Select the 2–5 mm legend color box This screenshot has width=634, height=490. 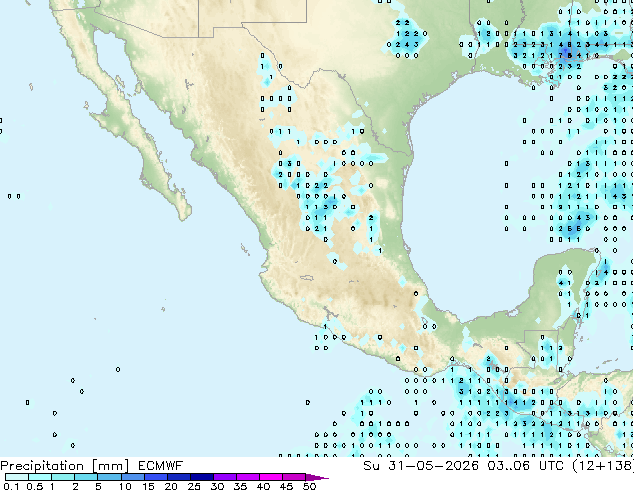(x=86, y=477)
